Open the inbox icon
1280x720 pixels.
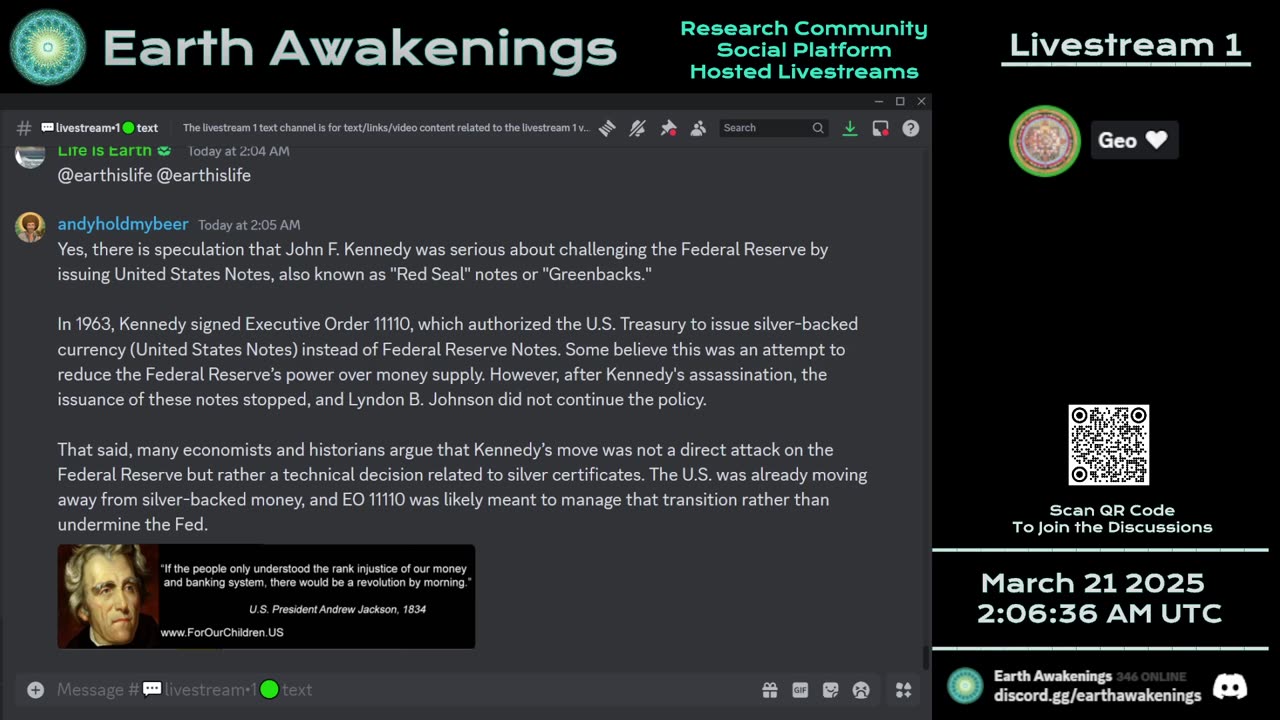click(x=880, y=128)
